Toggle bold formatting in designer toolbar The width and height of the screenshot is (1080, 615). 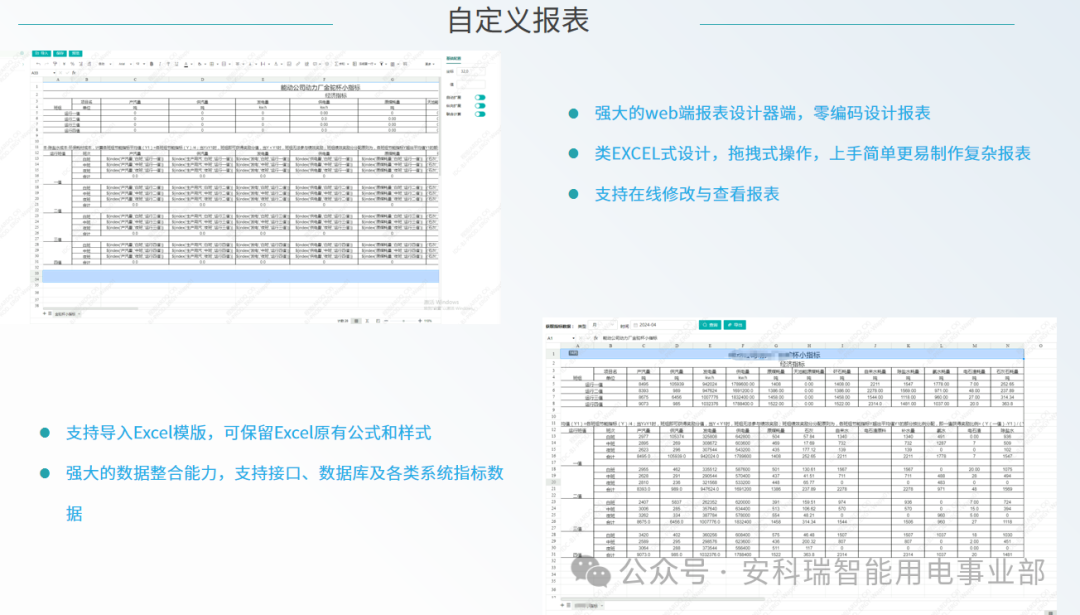pyautogui.click(x=152, y=64)
